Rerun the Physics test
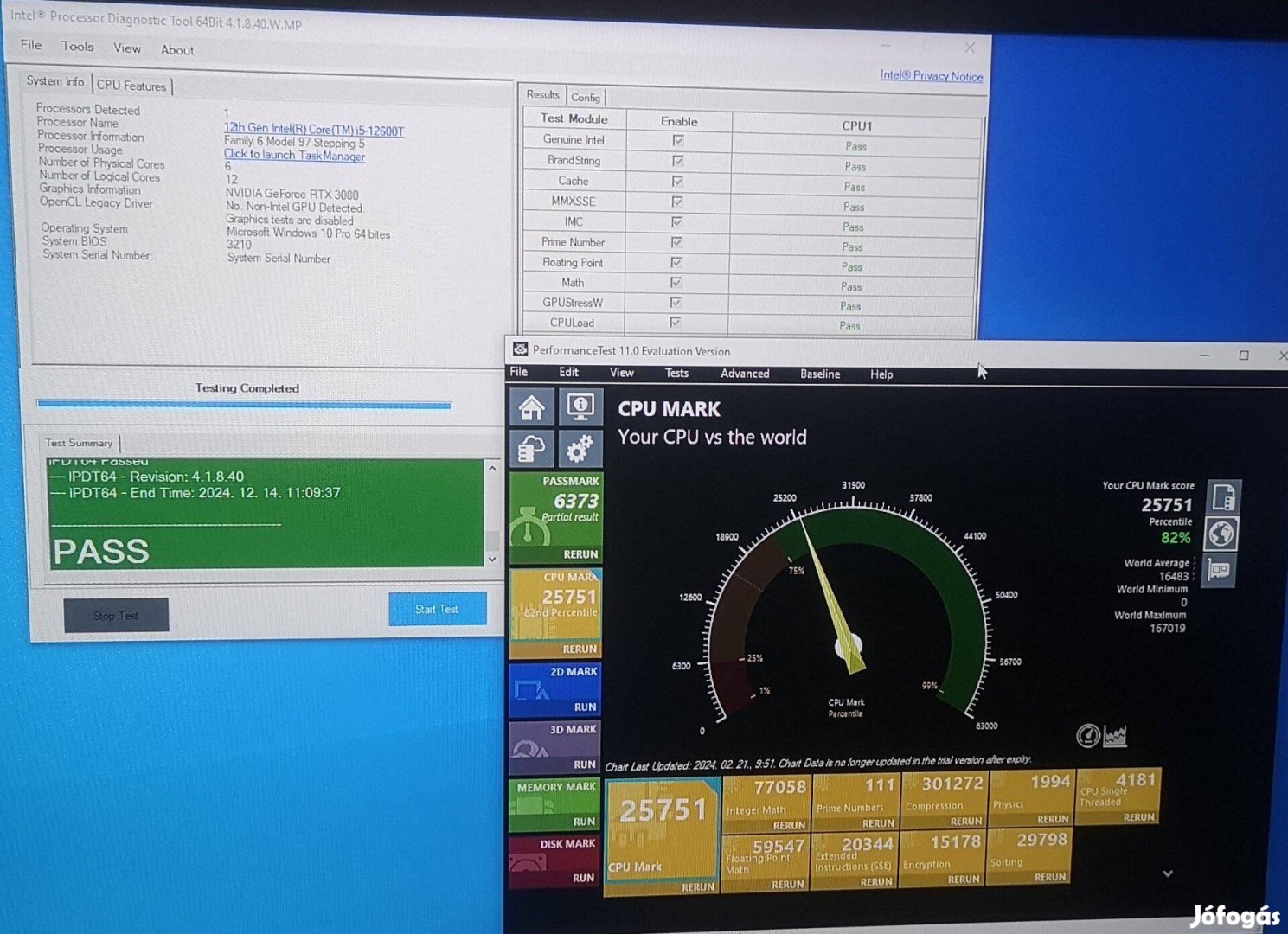This screenshot has height=934, width=1288. pos(1053,819)
